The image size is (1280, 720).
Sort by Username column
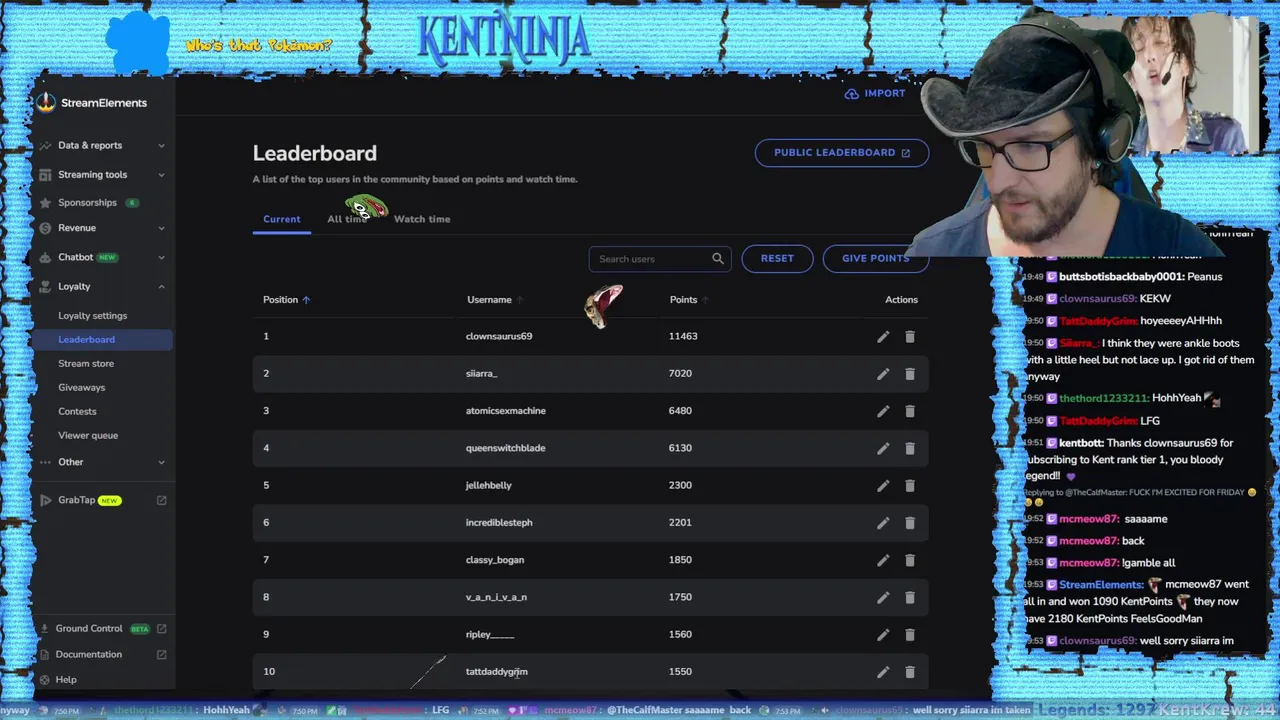pyautogui.click(x=495, y=300)
